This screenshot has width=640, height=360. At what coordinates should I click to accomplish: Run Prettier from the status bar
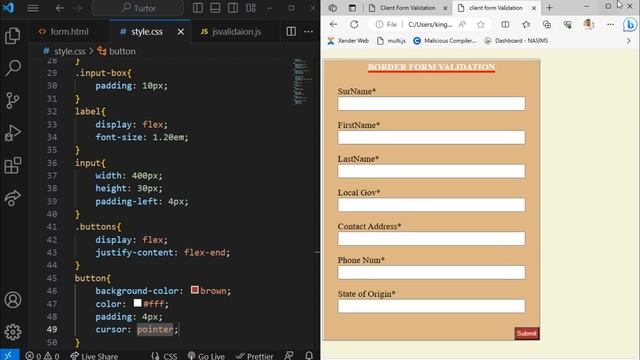coord(255,356)
